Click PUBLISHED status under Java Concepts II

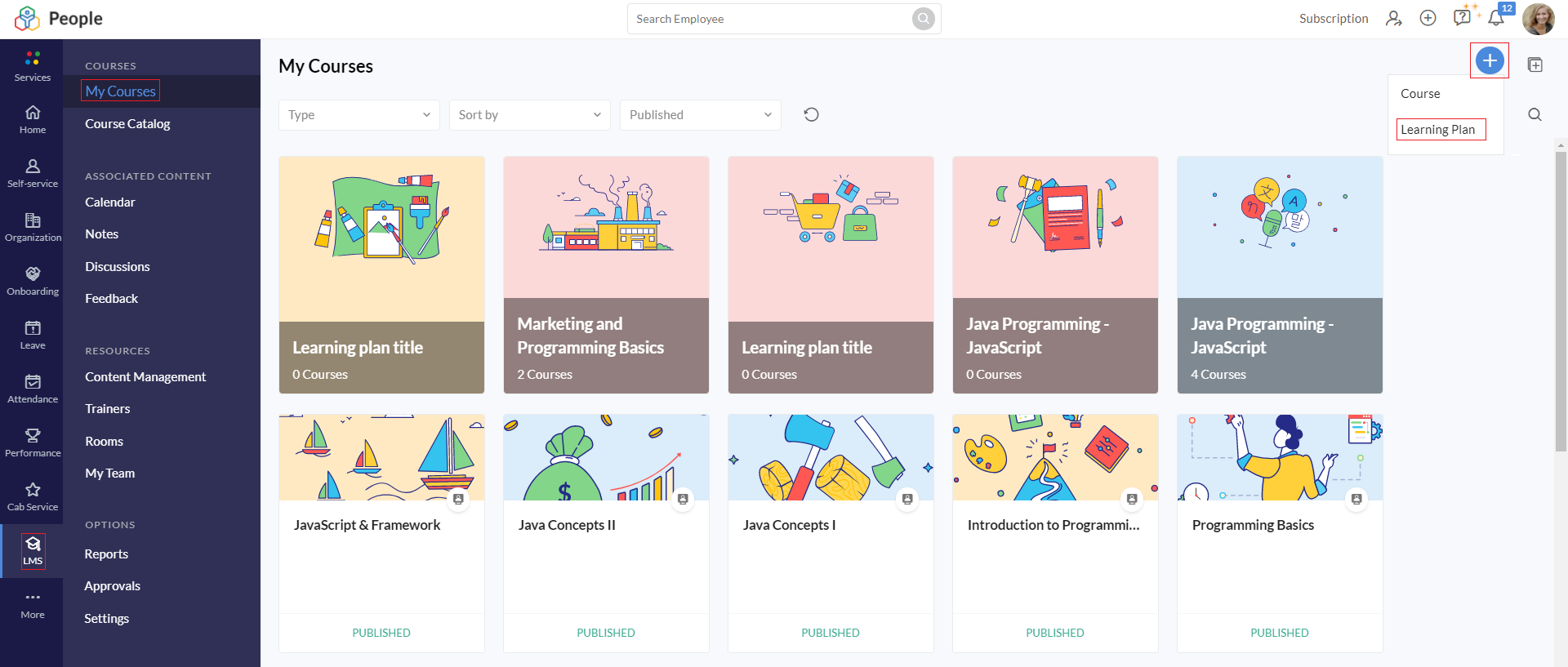[606, 633]
